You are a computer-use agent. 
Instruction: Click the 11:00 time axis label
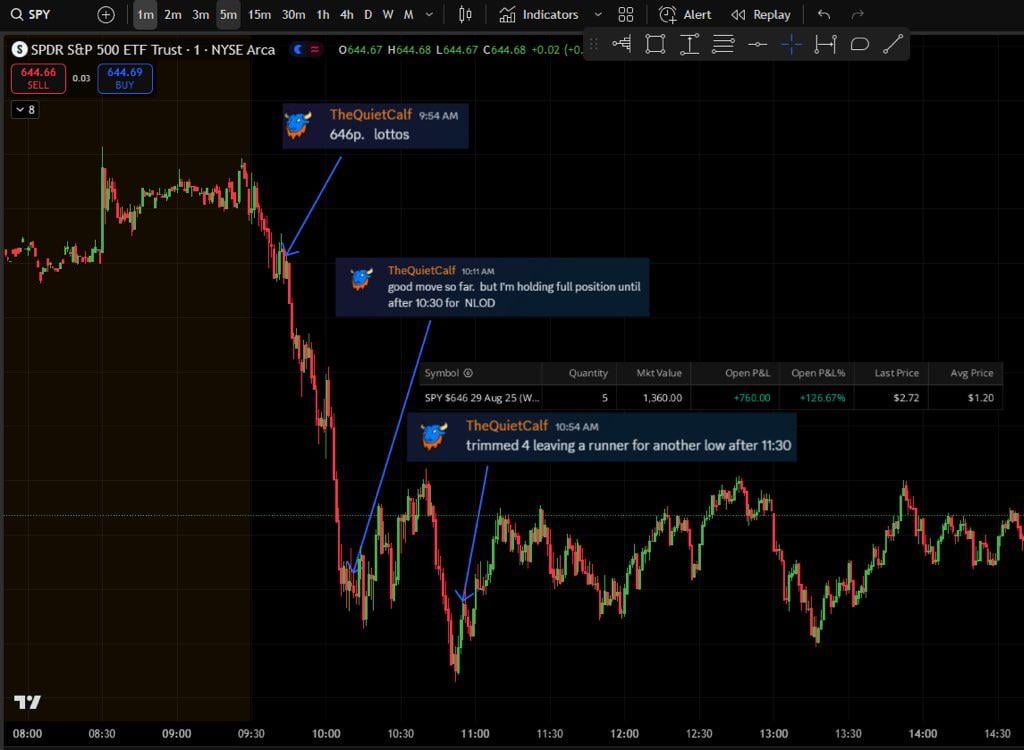click(x=475, y=734)
